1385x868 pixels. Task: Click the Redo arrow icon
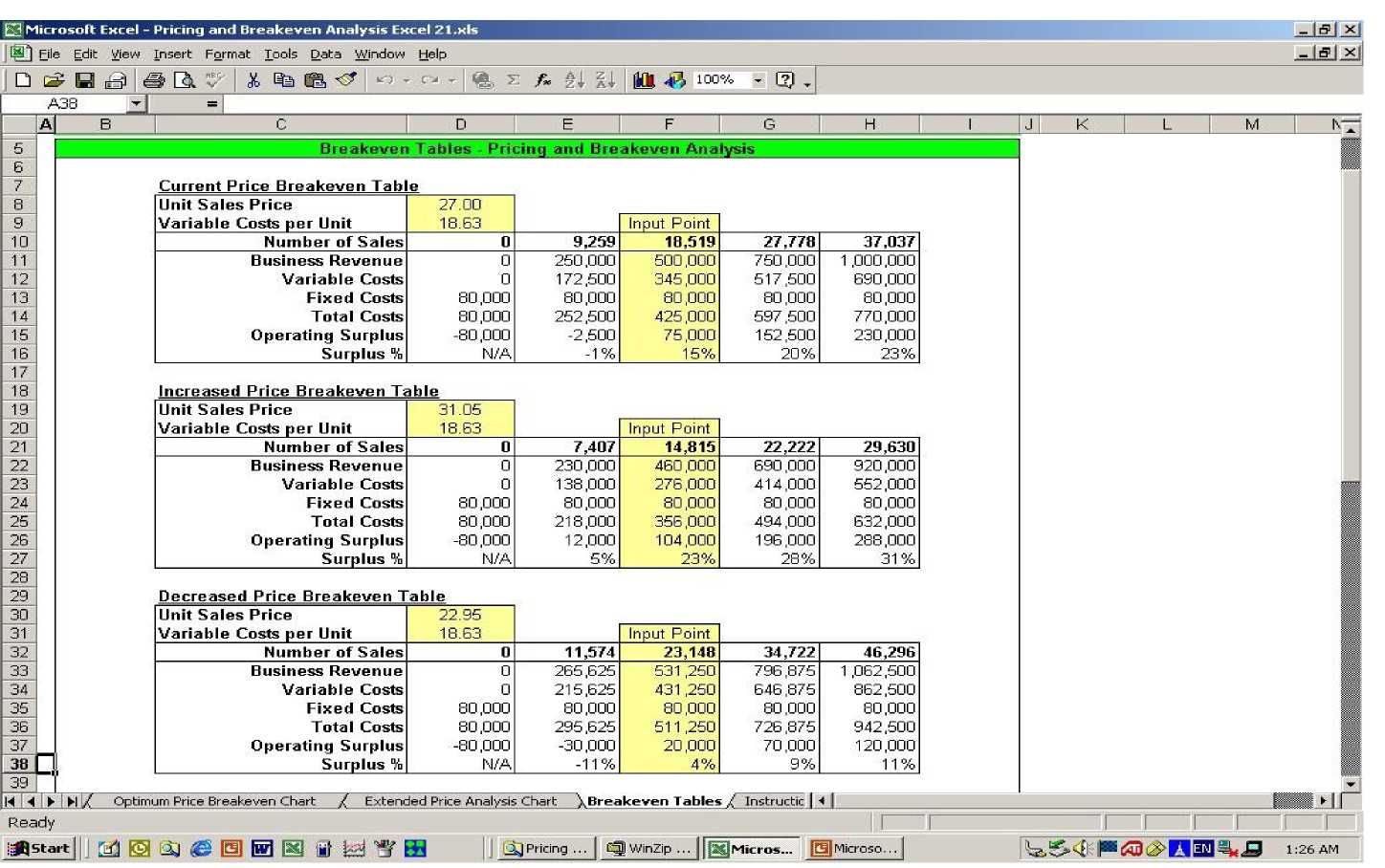pyautogui.click(x=429, y=80)
